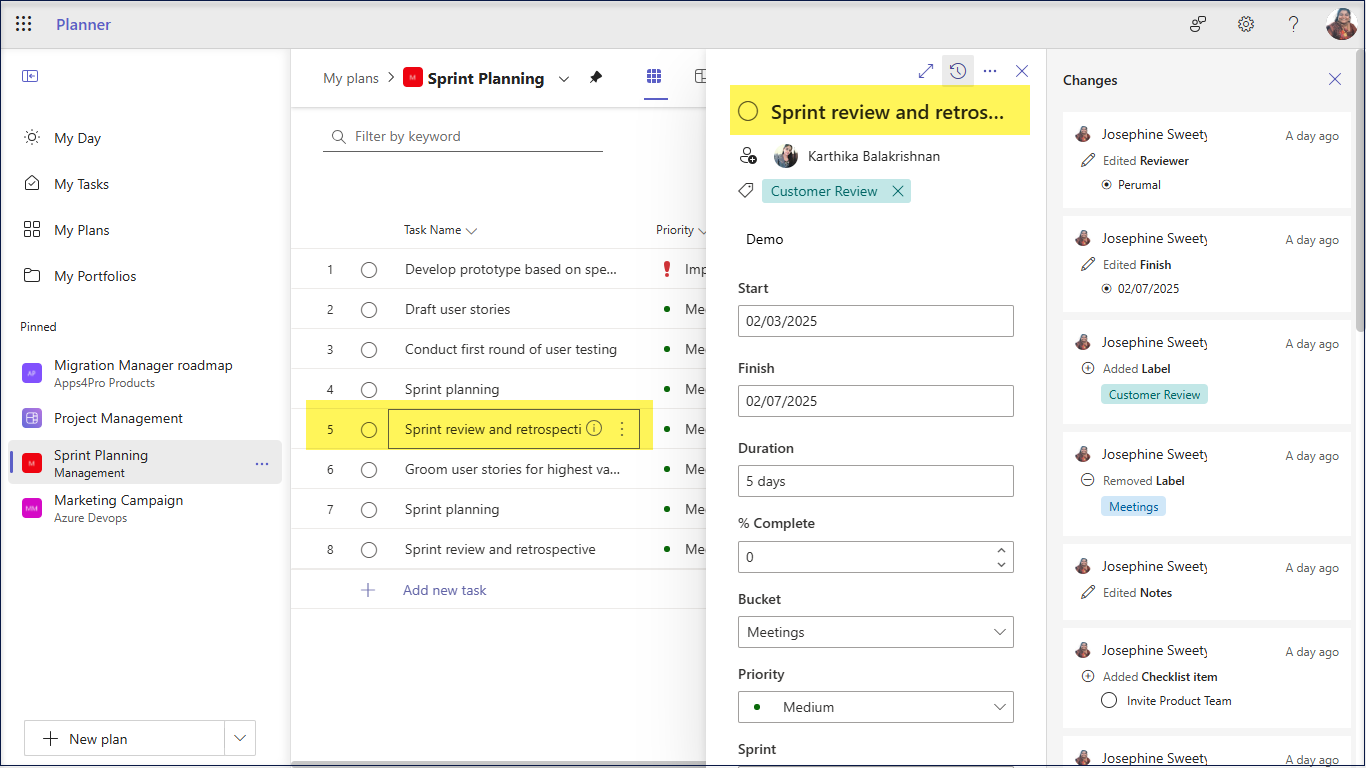Viewport: 1366px width, 768px height.
Task: Open My Tasks in the sidebar
Action: [x=81, y=184]
